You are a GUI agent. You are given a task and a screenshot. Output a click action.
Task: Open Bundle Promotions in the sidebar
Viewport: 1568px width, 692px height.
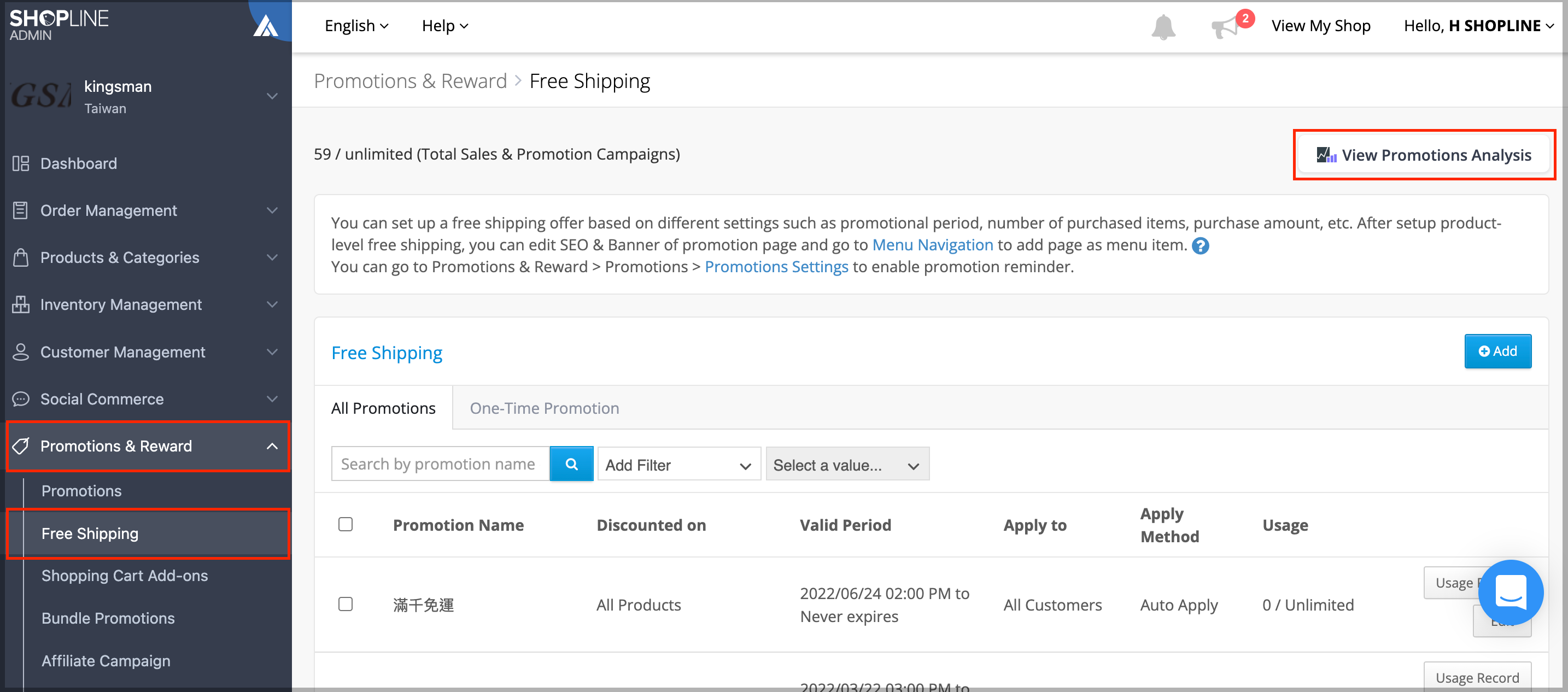[x=108, y=618]
